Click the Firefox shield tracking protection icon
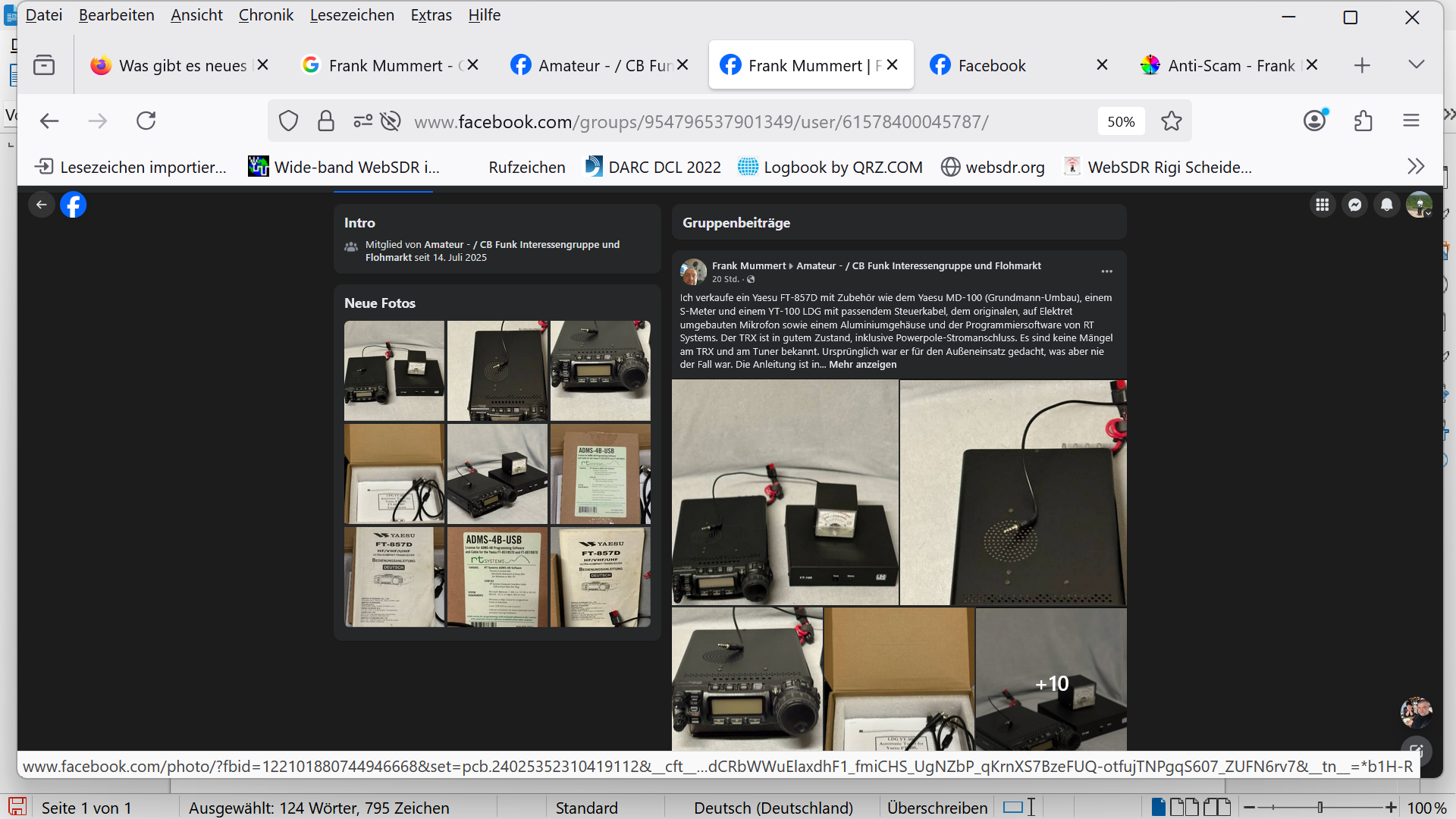 (288, 121)
